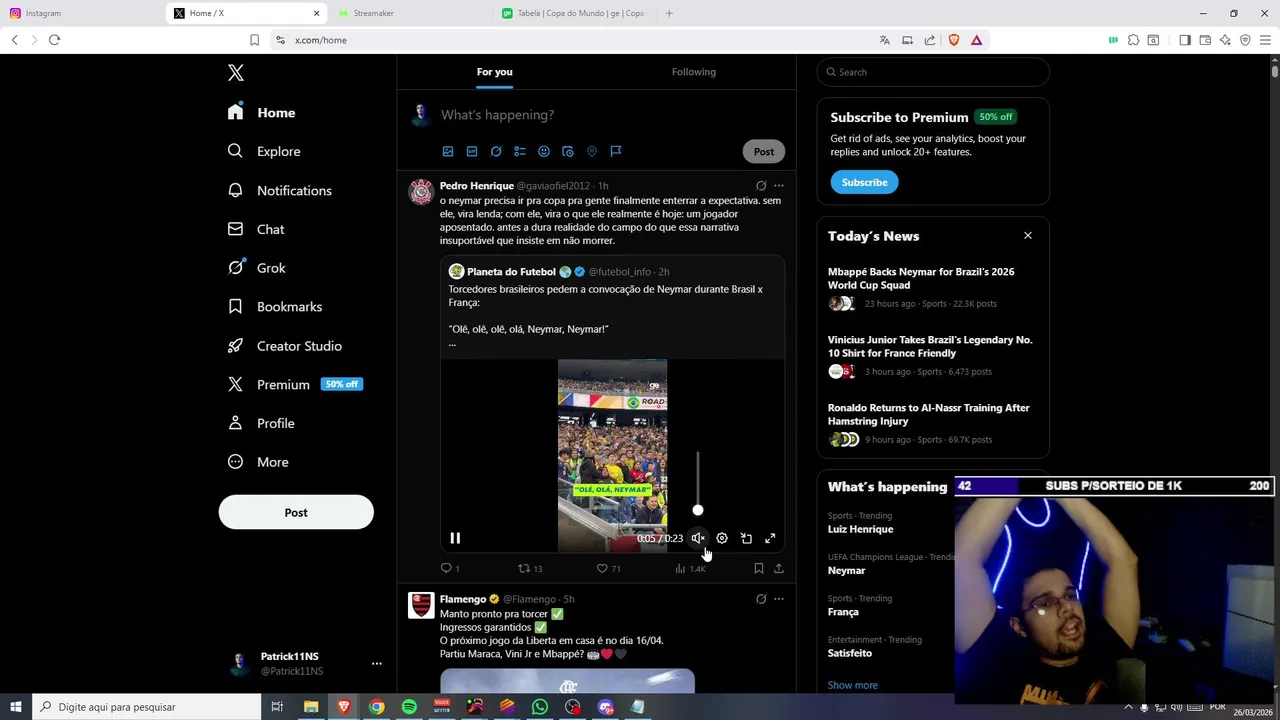Switch to the Following tab
Image resolution: width=1280 pixels, height=720 pixels.
click(x=693, y=72)
